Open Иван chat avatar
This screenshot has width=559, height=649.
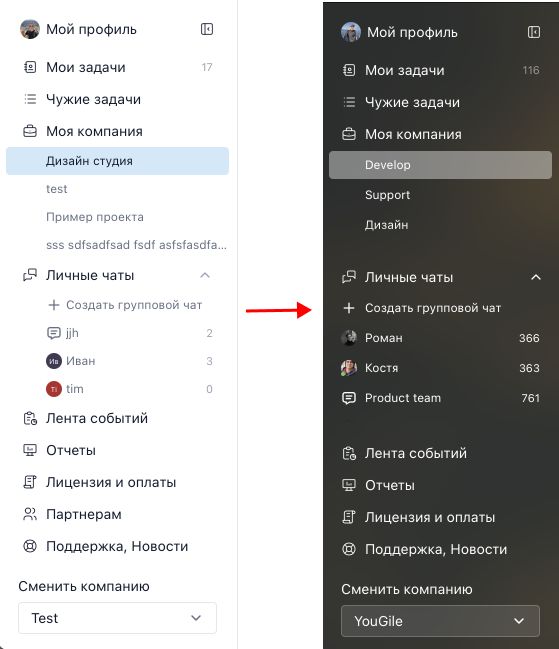[x=54, y=361]
